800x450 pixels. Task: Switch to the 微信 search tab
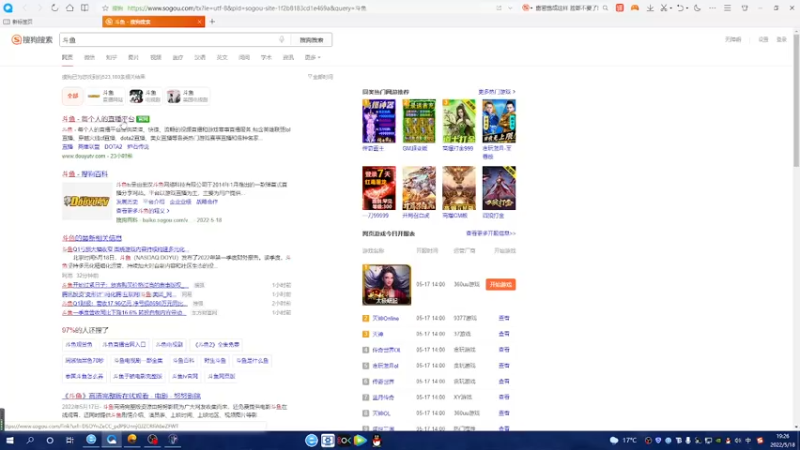(x=89, y=58)
